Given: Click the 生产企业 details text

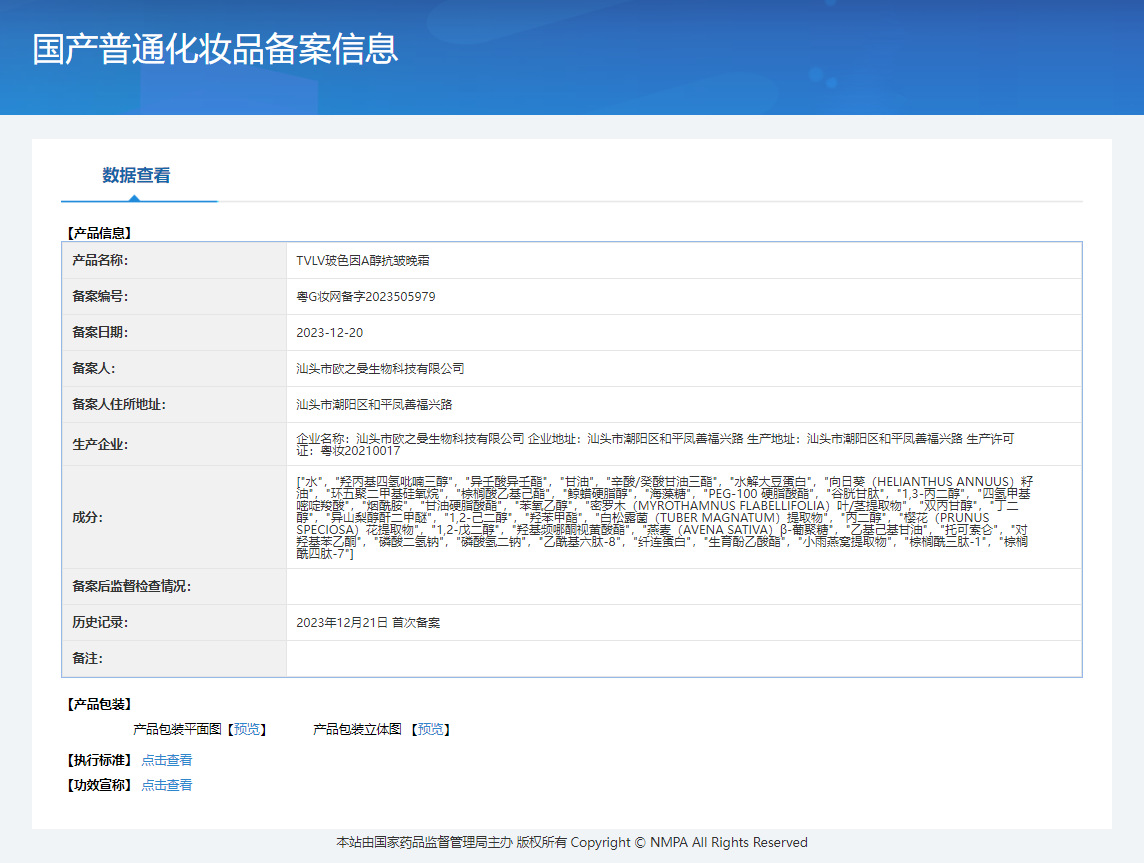Looking at the screenshot, I should (x=656, y=445).
